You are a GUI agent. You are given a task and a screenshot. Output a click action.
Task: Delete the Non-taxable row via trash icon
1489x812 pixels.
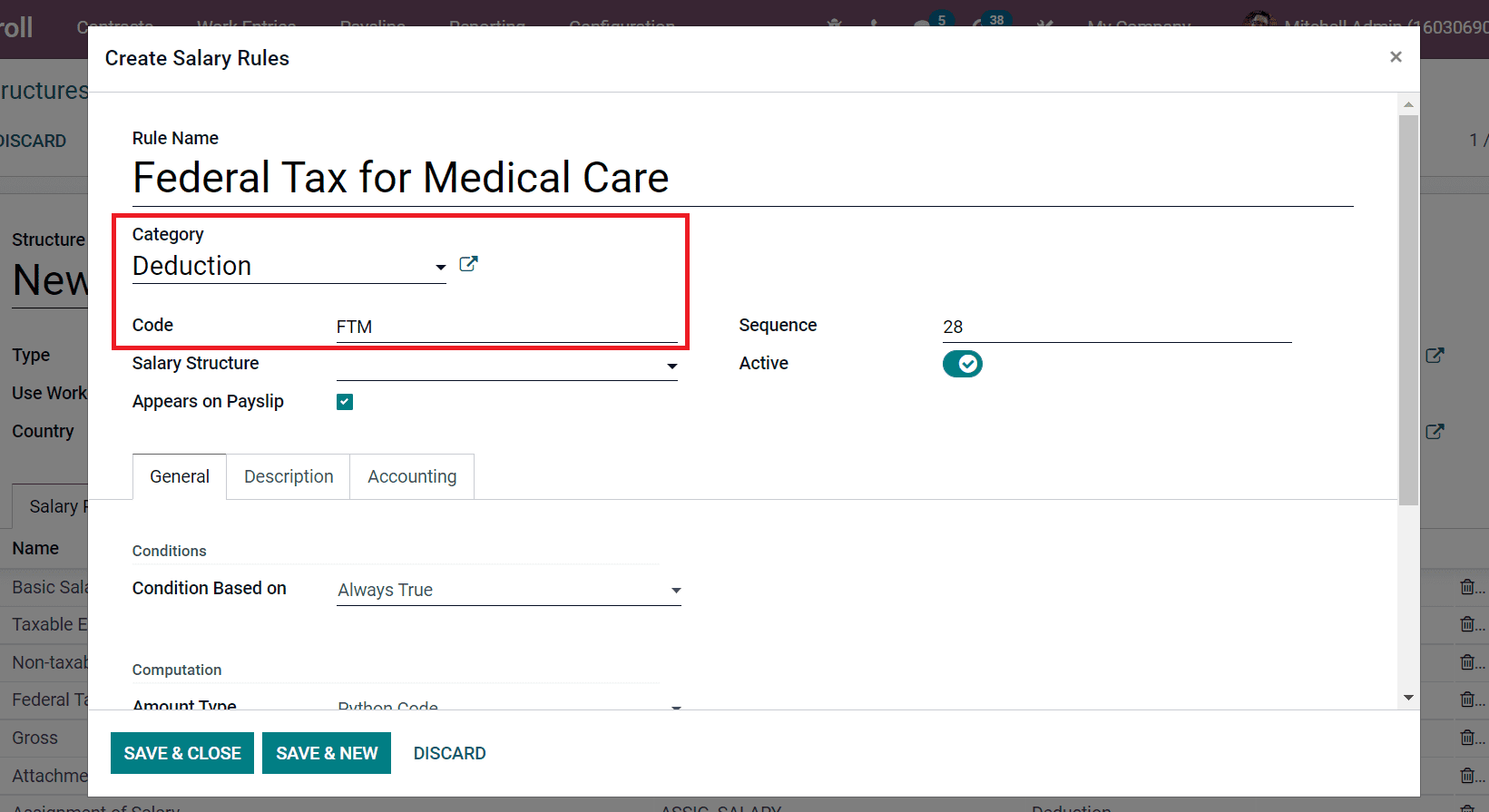point(1467,662)
